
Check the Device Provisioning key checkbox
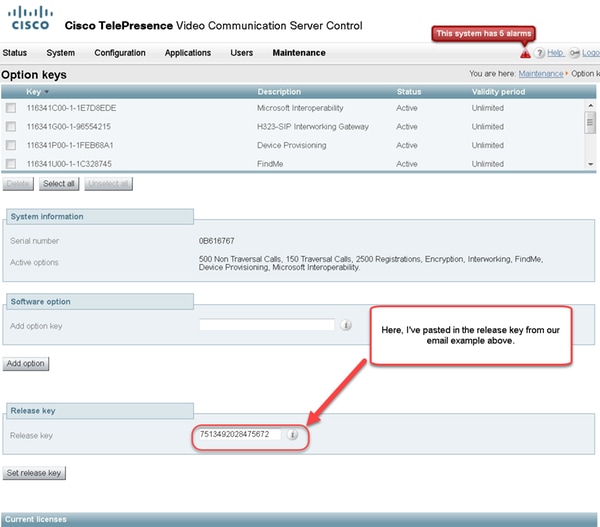click(11, 145)
